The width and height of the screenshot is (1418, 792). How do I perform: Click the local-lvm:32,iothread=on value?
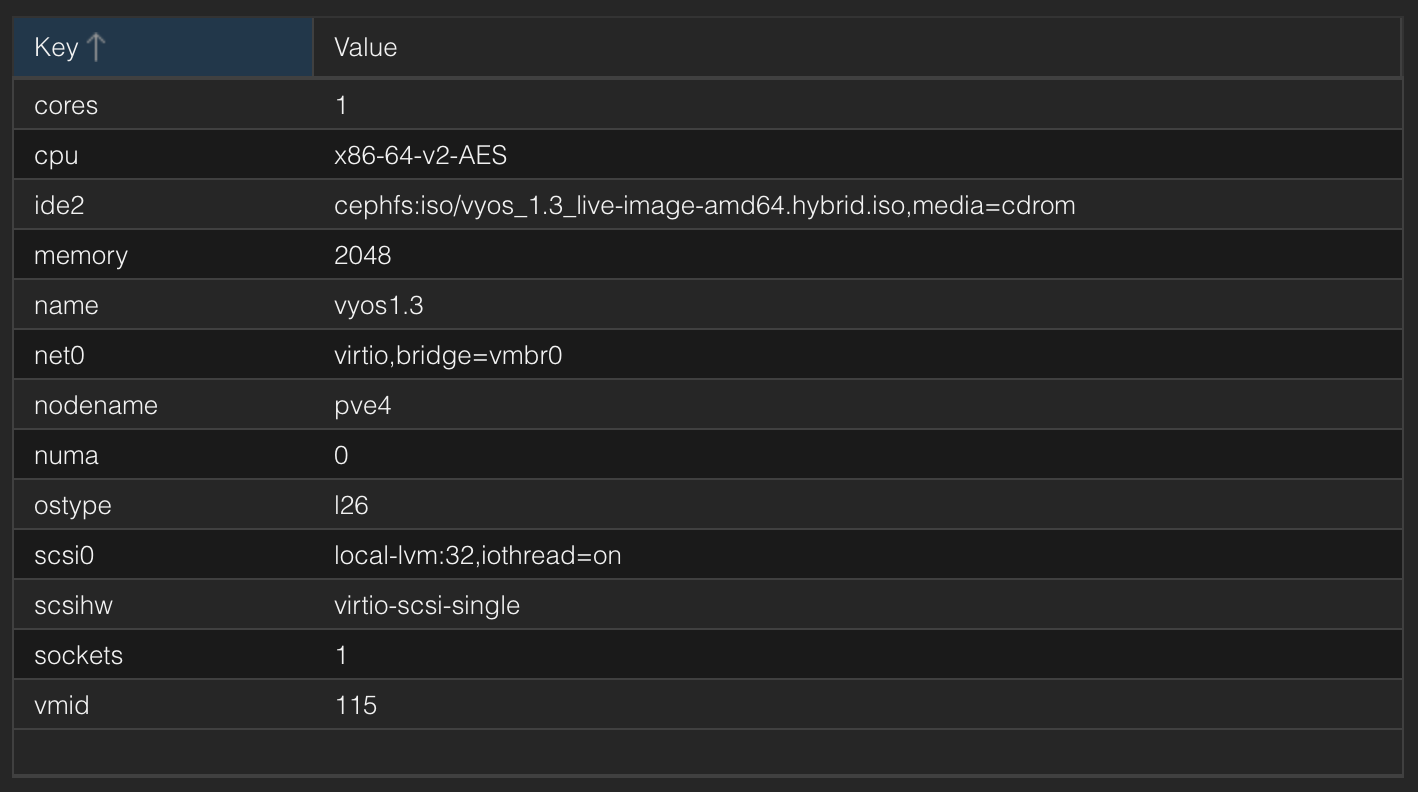pos(477,555)
